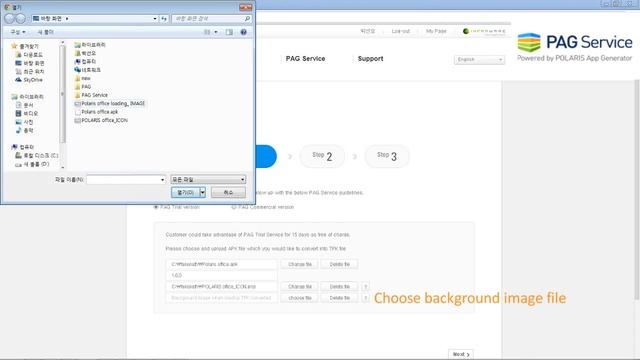Open 사진 library in the navigation pane
This screenshot has width=640, height=360.
[x=24, y=122]
